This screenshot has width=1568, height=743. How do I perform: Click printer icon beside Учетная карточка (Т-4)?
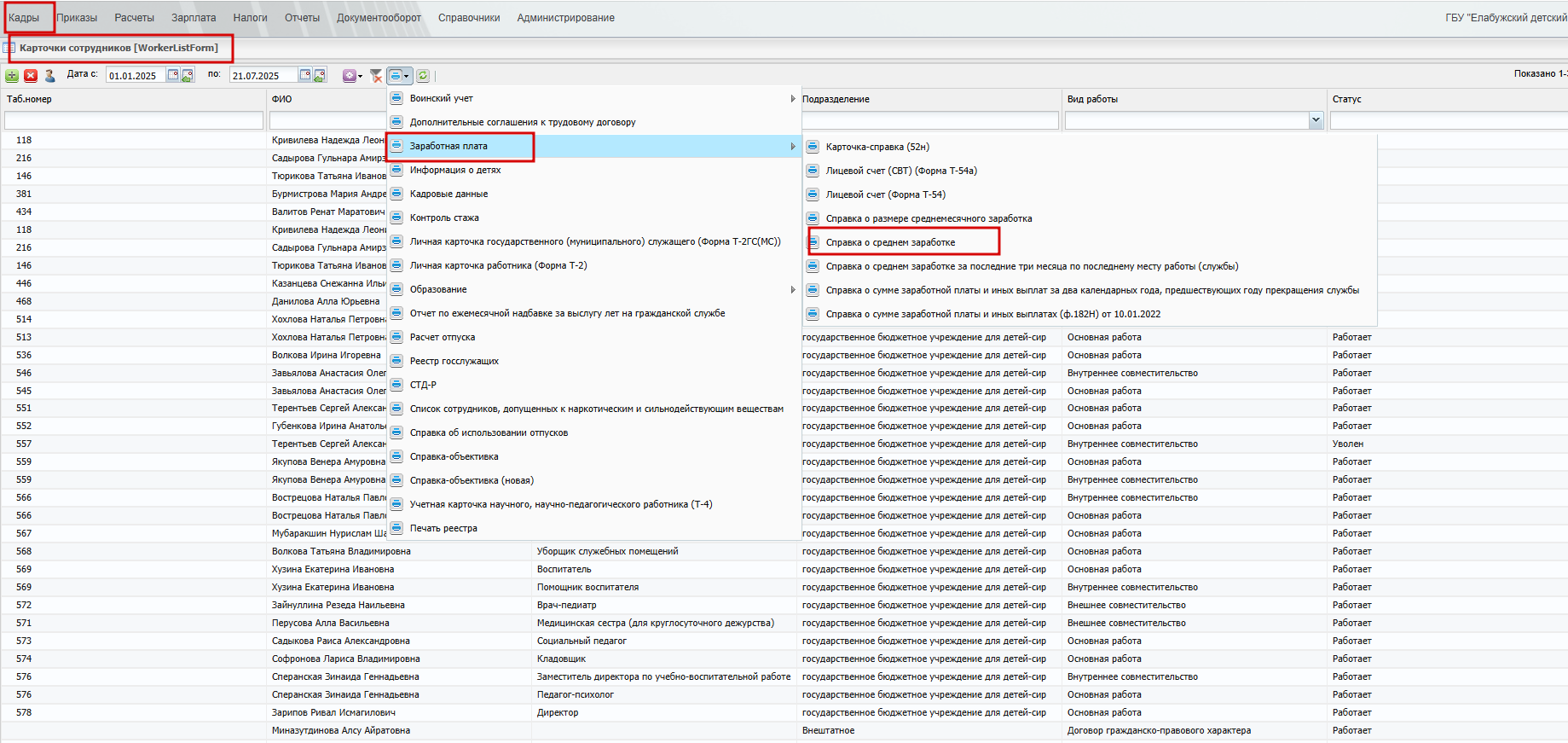(396, 504)
